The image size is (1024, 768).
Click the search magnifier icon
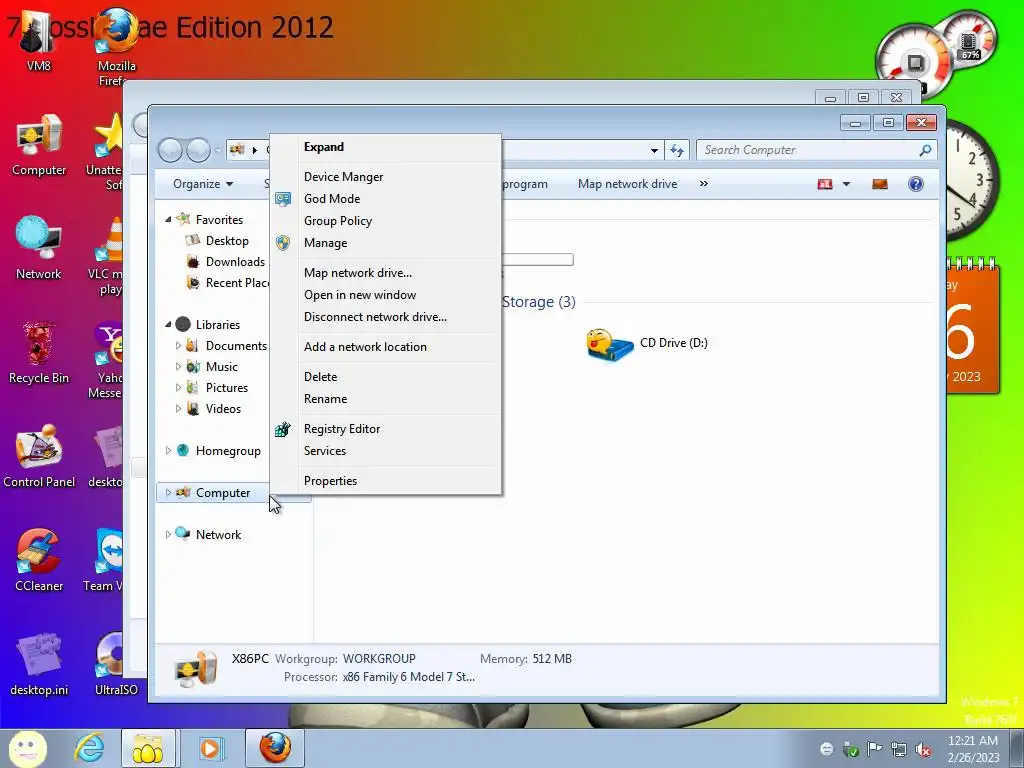(x=925, y=150)
